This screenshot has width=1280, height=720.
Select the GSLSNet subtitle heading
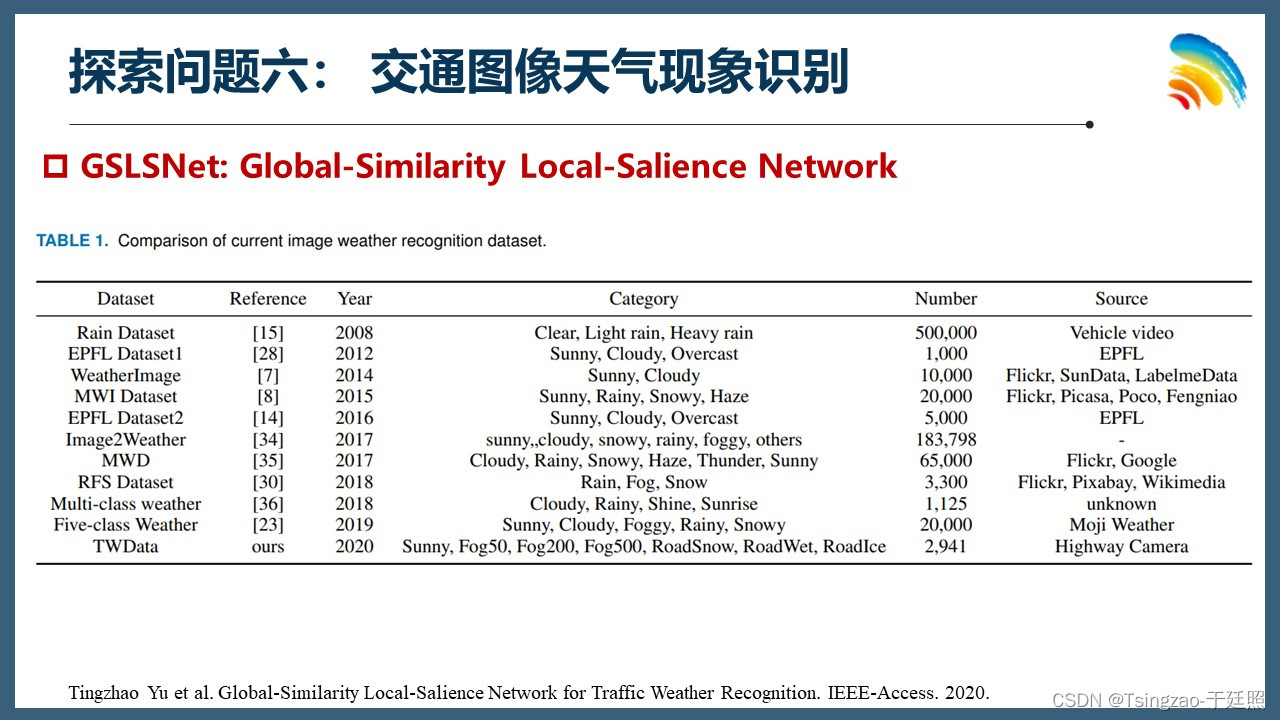pos(488,166)
